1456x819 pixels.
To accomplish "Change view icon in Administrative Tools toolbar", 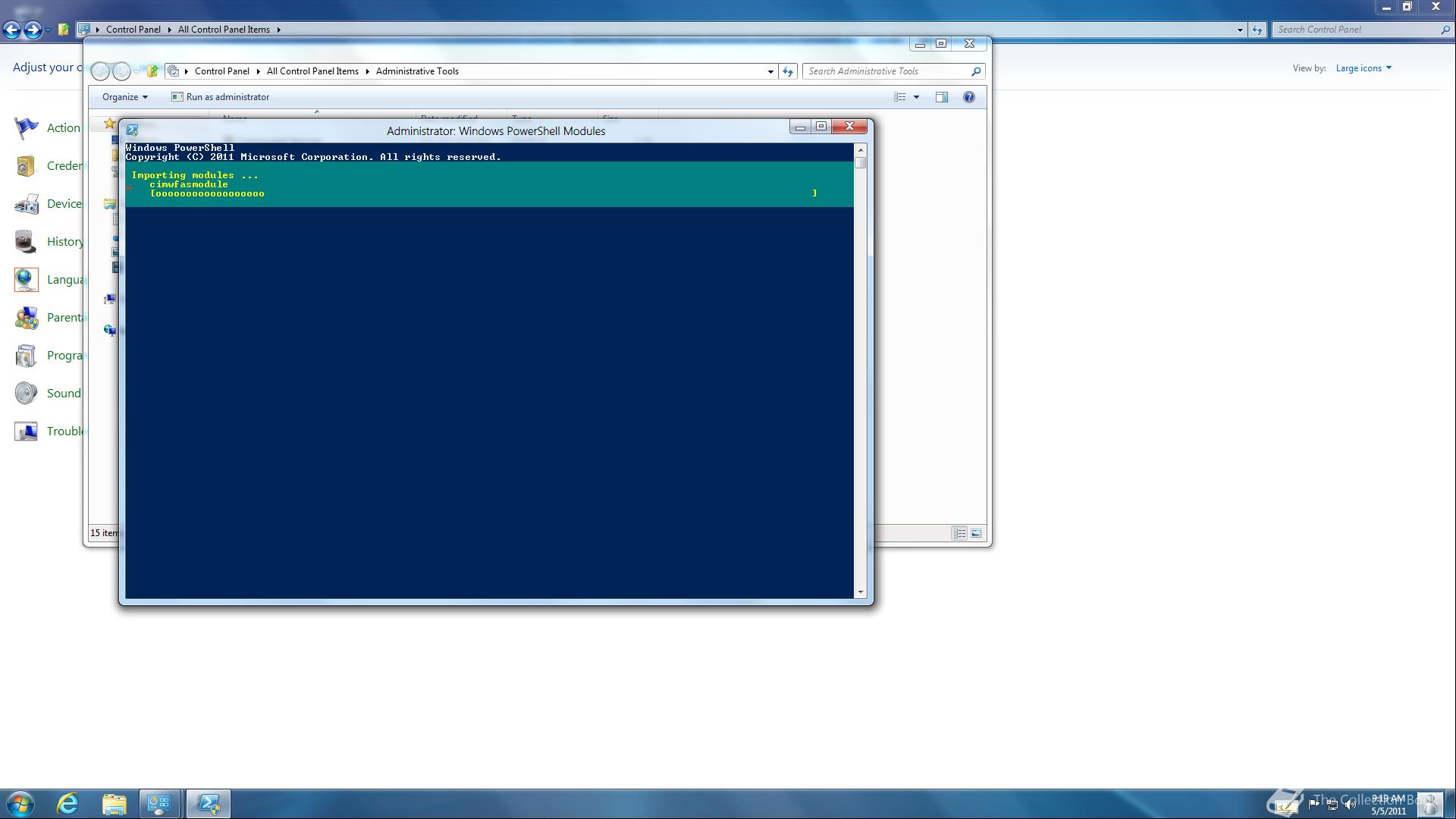I will pos(899,97).
